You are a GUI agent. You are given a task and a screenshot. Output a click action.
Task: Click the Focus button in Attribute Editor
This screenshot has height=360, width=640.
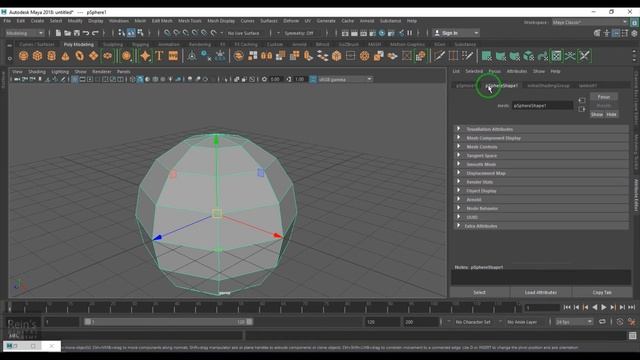tap(604, 97)
